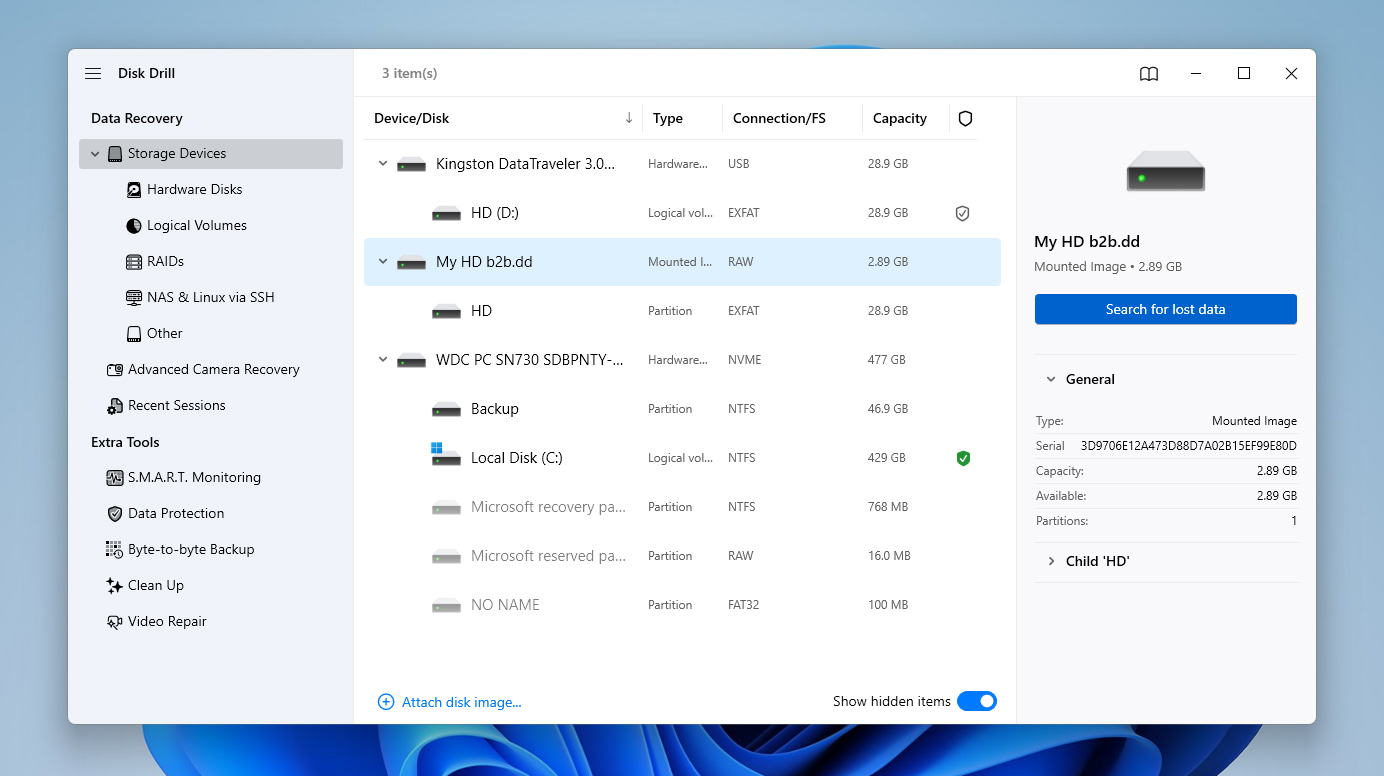
Task: Click the Video Repair icon
Action: pyautogui.click(x=115, y=622)
